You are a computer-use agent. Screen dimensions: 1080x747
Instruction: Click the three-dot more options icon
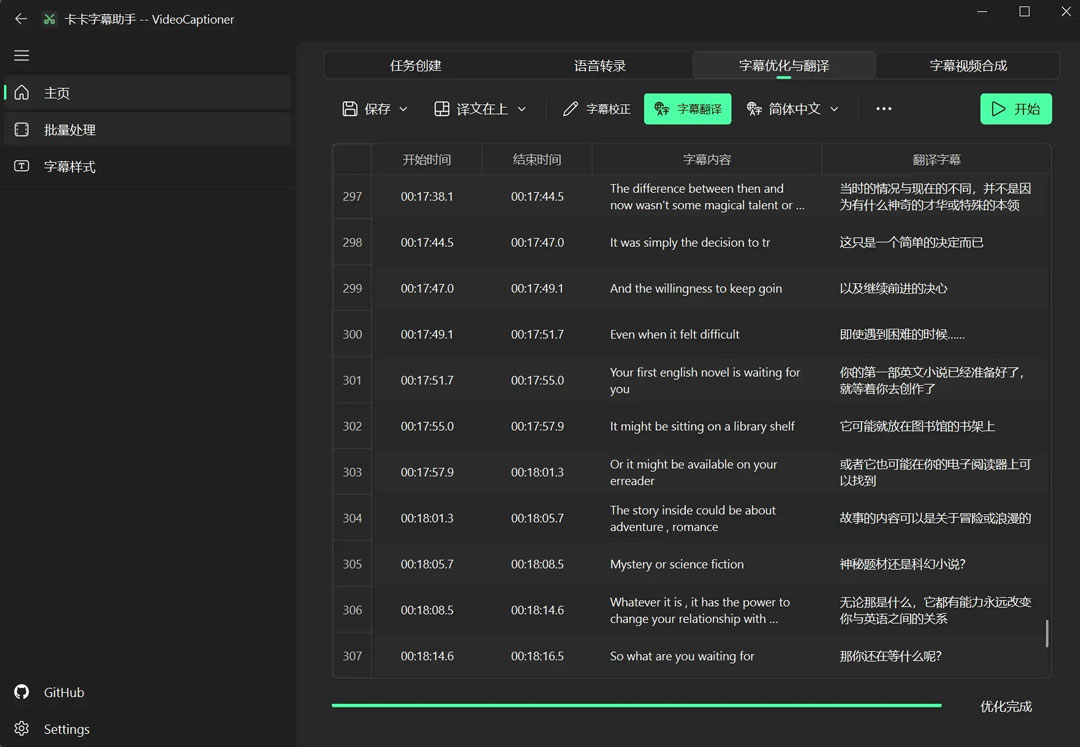point(883,109)
